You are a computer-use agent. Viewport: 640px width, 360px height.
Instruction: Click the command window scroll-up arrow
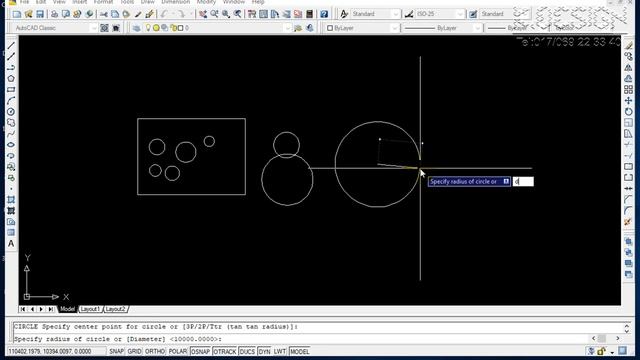coord(627,325)
